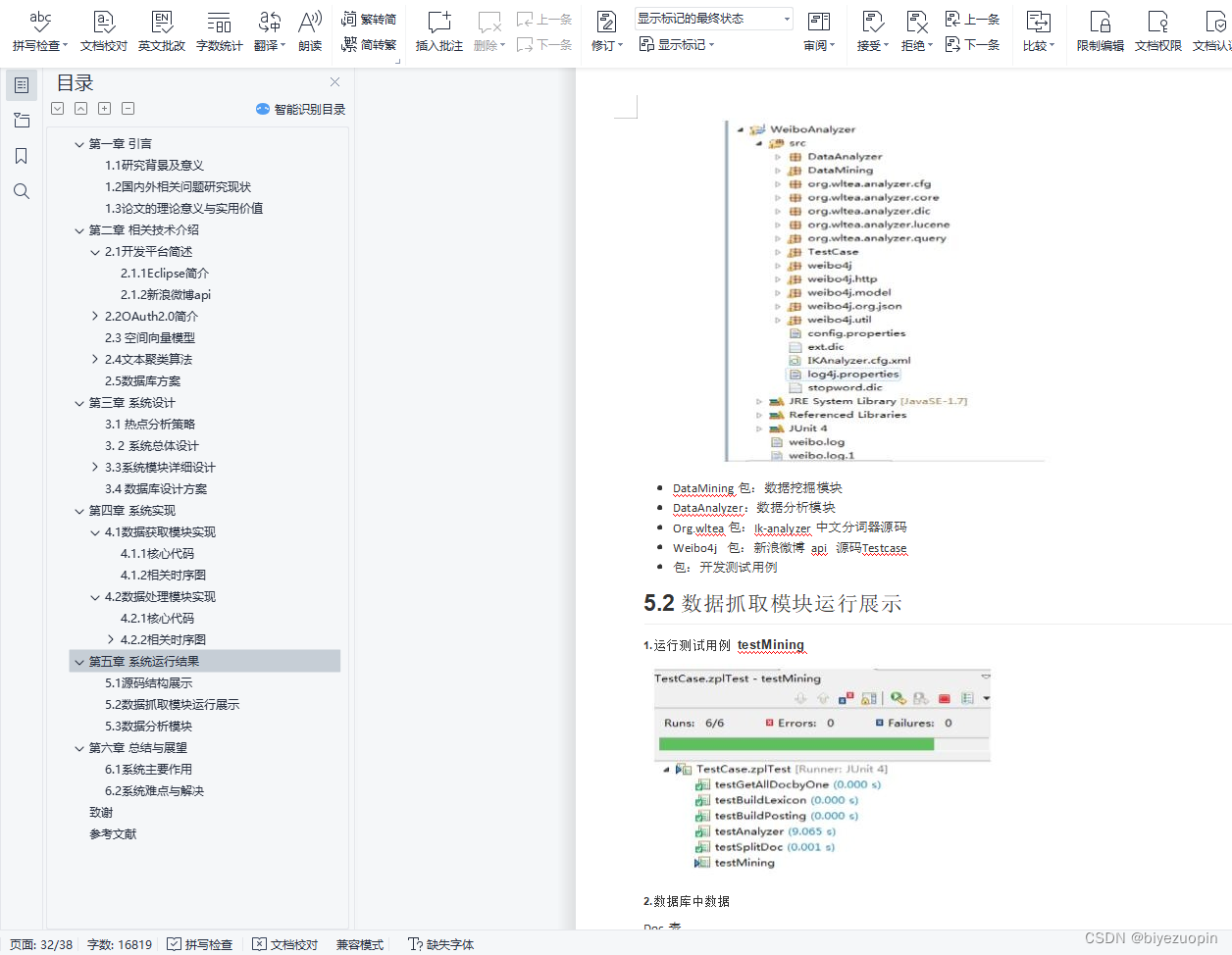Screen dimensions: 1232x955
Task: Collapse 2.1开发平台简述 node
Action: click(x=95, y=252)
